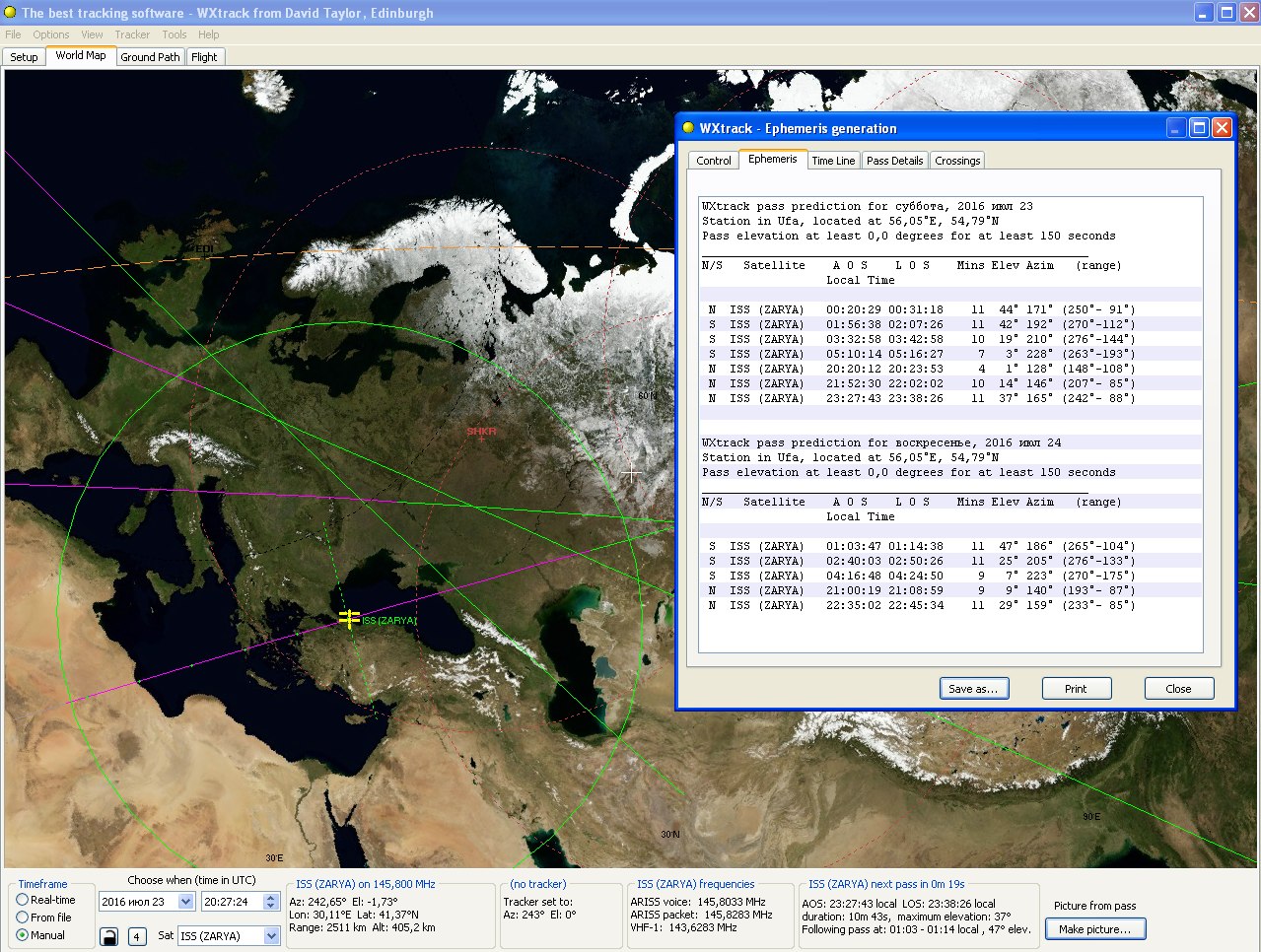Open the Time Line tab

coord(833,161)
